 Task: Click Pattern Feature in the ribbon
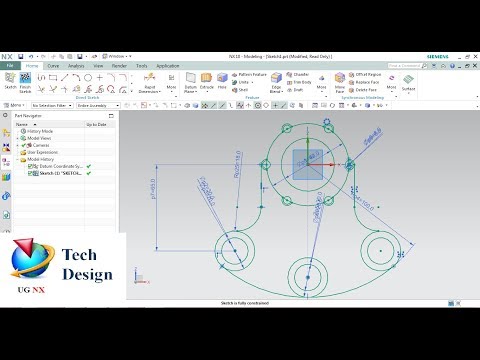pos(249,74)
